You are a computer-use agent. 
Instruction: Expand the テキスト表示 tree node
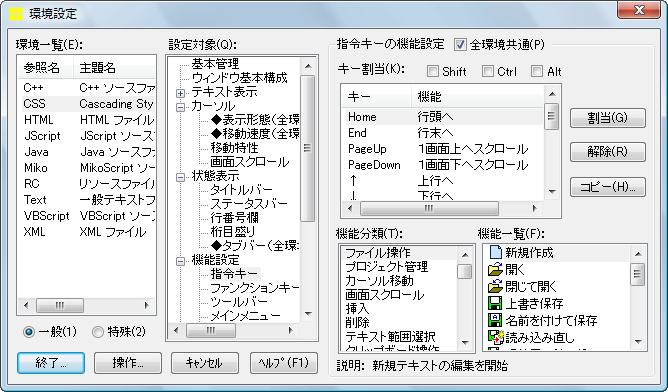pyautogui.click(x=181, y=93)
